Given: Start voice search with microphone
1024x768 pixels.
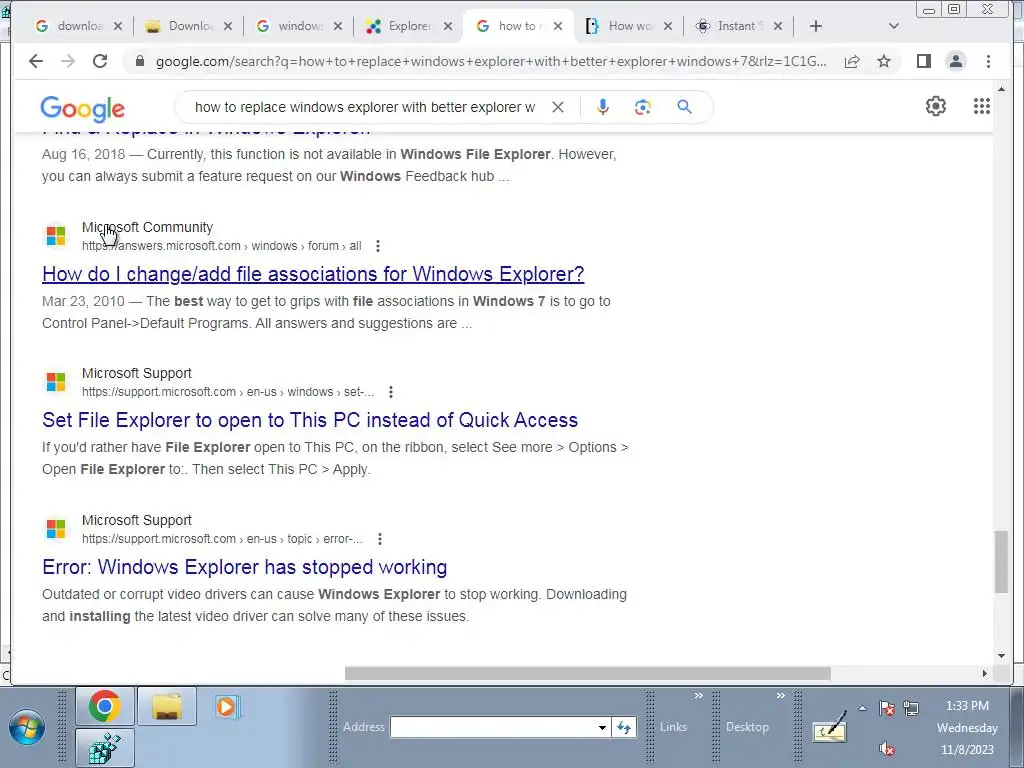Looking at the screenshot, I should pyautogui.click(x=602, y=107).
